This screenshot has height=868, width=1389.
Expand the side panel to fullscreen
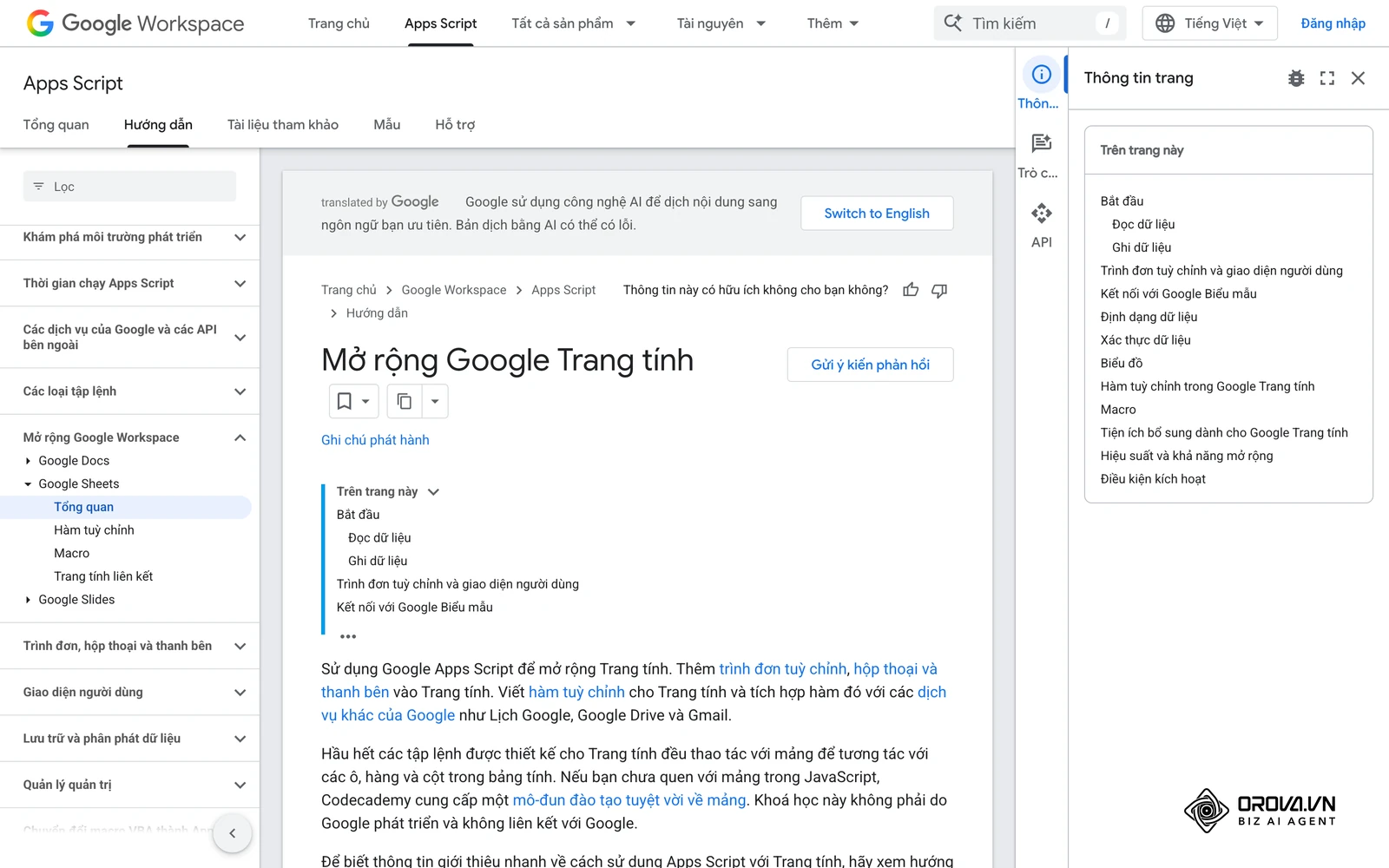(1327, 78)
